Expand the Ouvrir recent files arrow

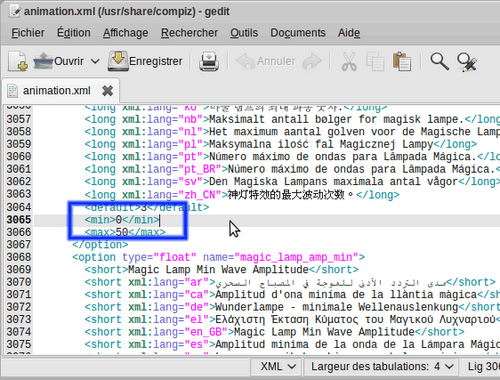click(95, 61)
